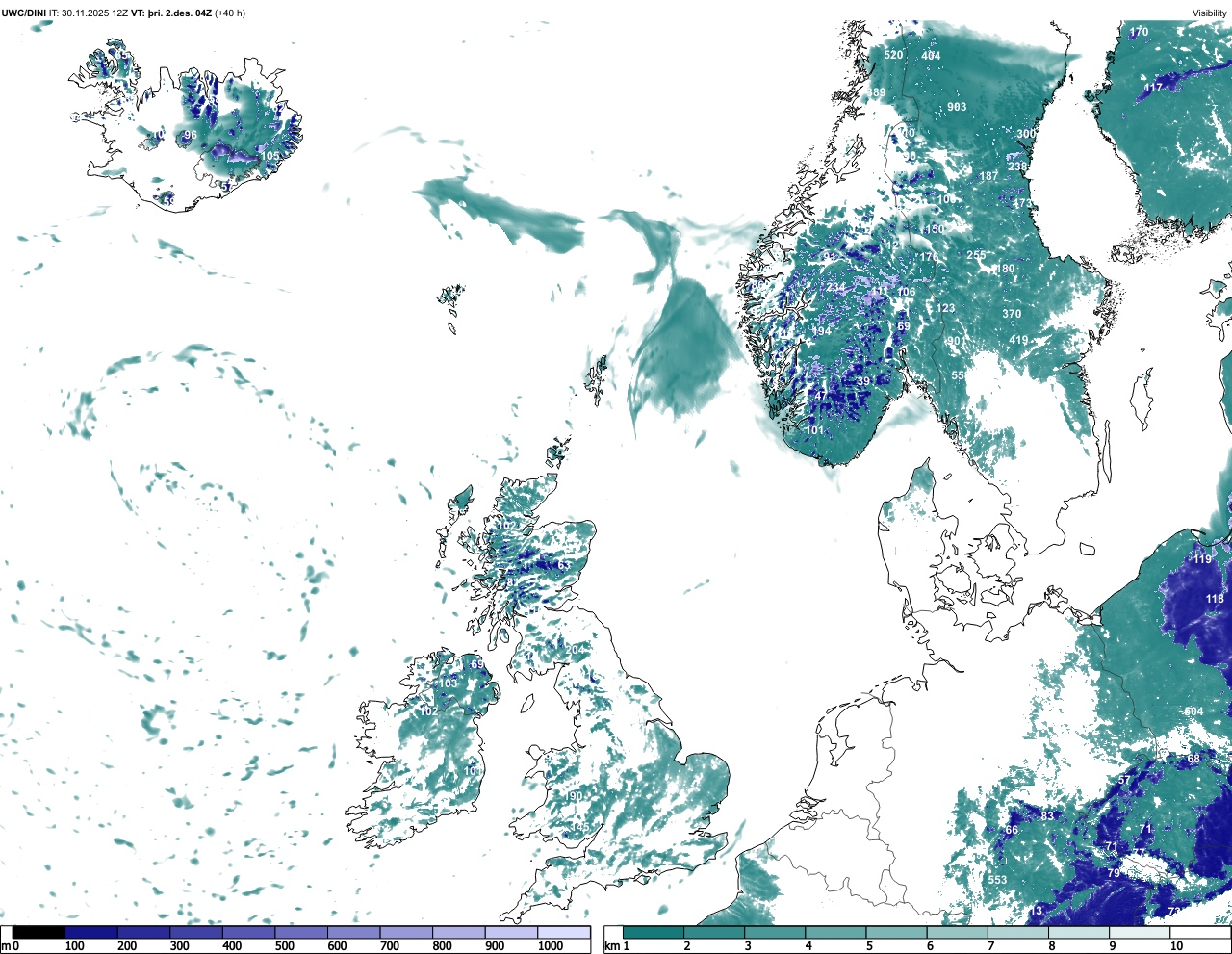Click the '117' visibility value in Finland

click(x=1153, y=89)
